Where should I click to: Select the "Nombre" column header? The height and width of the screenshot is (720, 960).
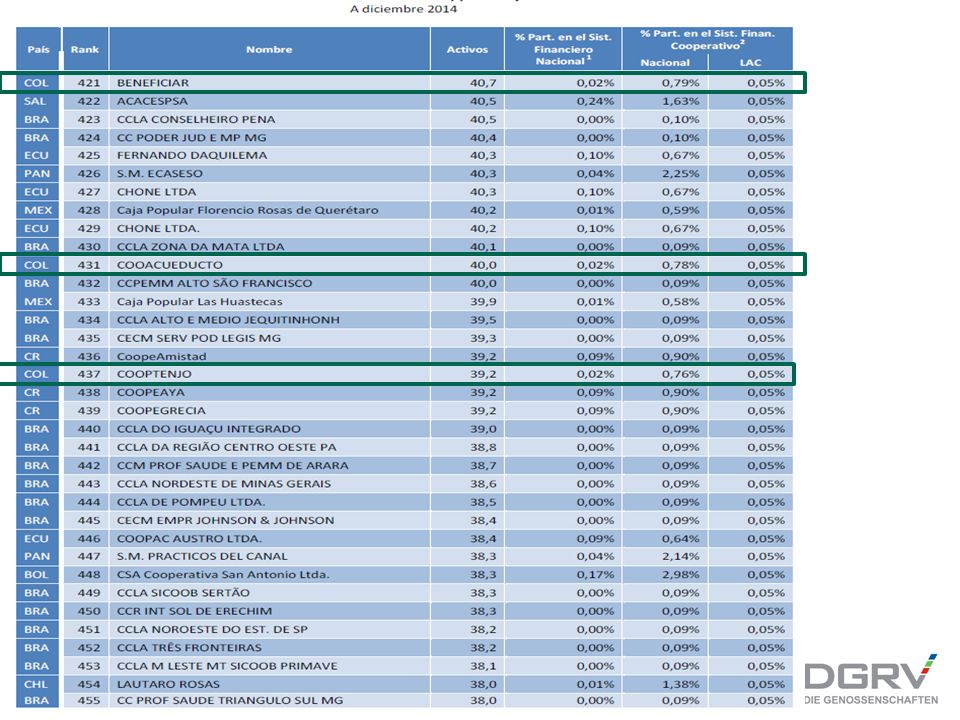click(269, 49)
